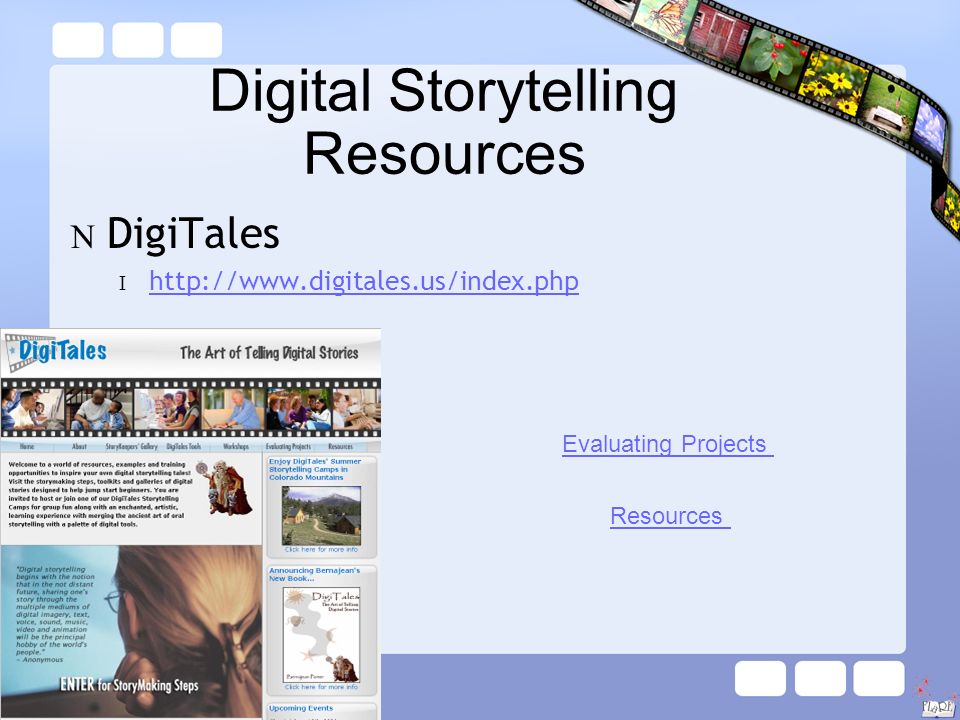Click 'Click here for more info' under book cover

321,687
